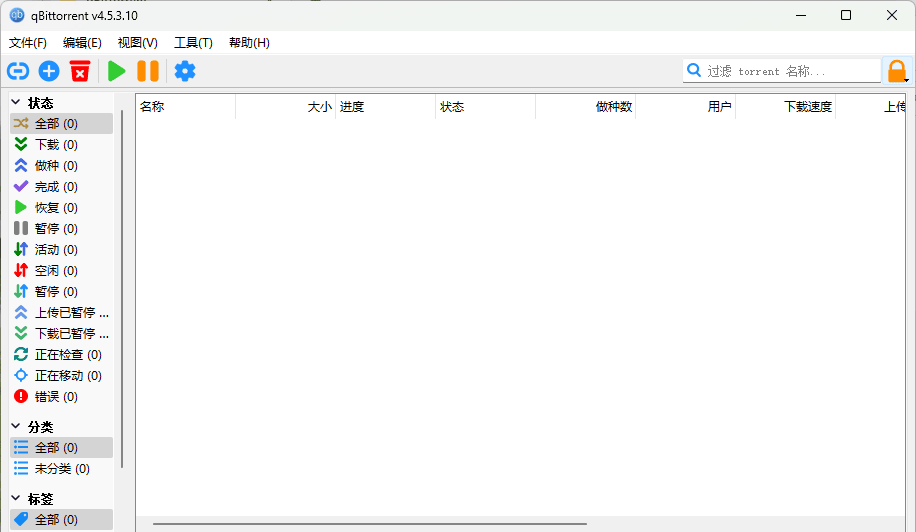Select 全部 (0) under 分类

point(61,448)
